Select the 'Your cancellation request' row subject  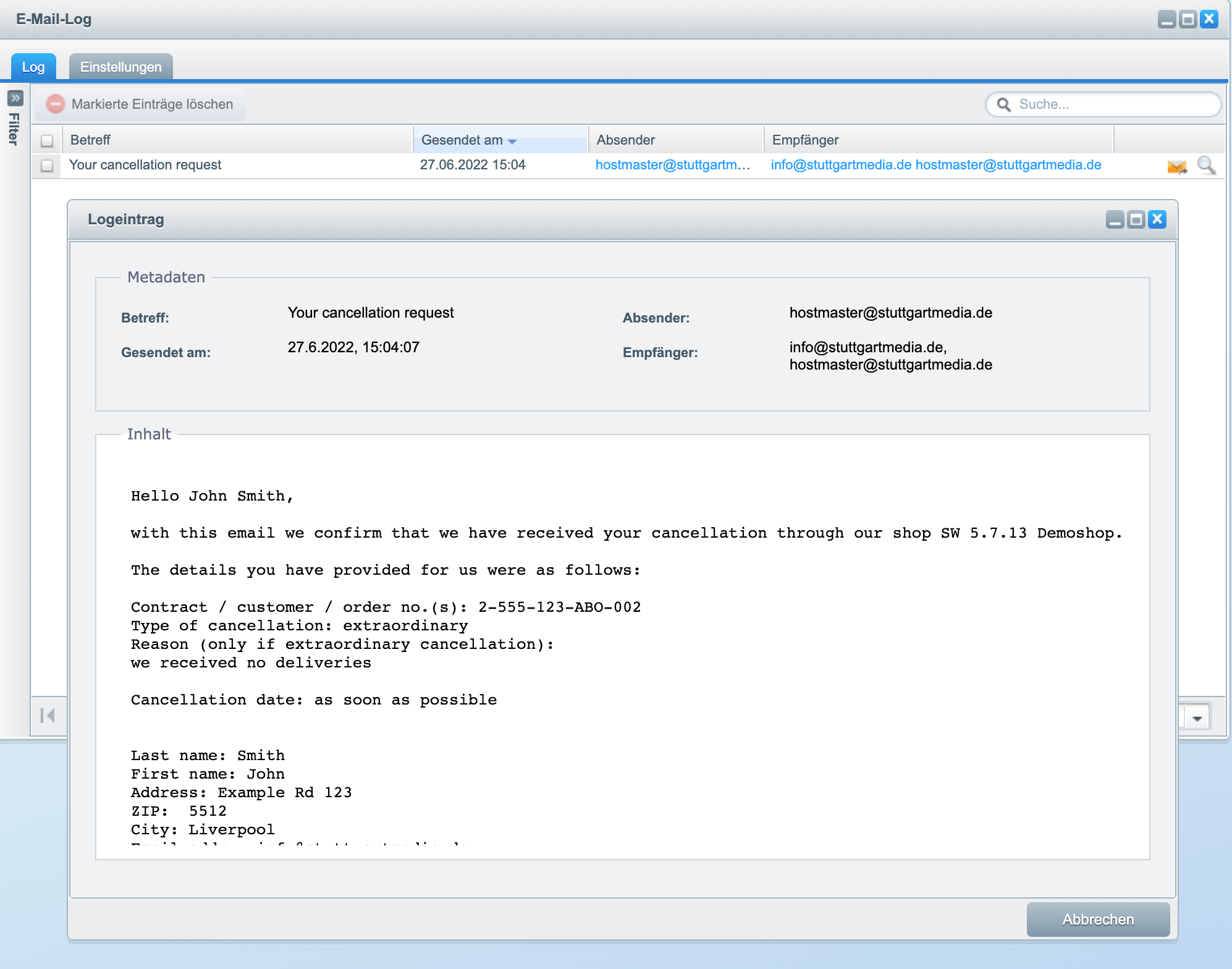[145, 165]
